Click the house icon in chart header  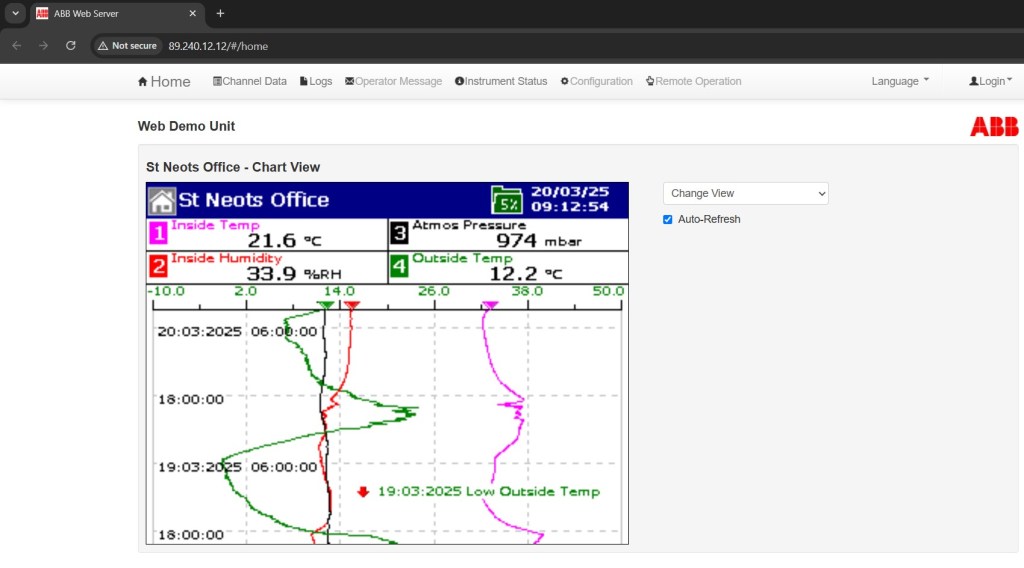[161, 200]
